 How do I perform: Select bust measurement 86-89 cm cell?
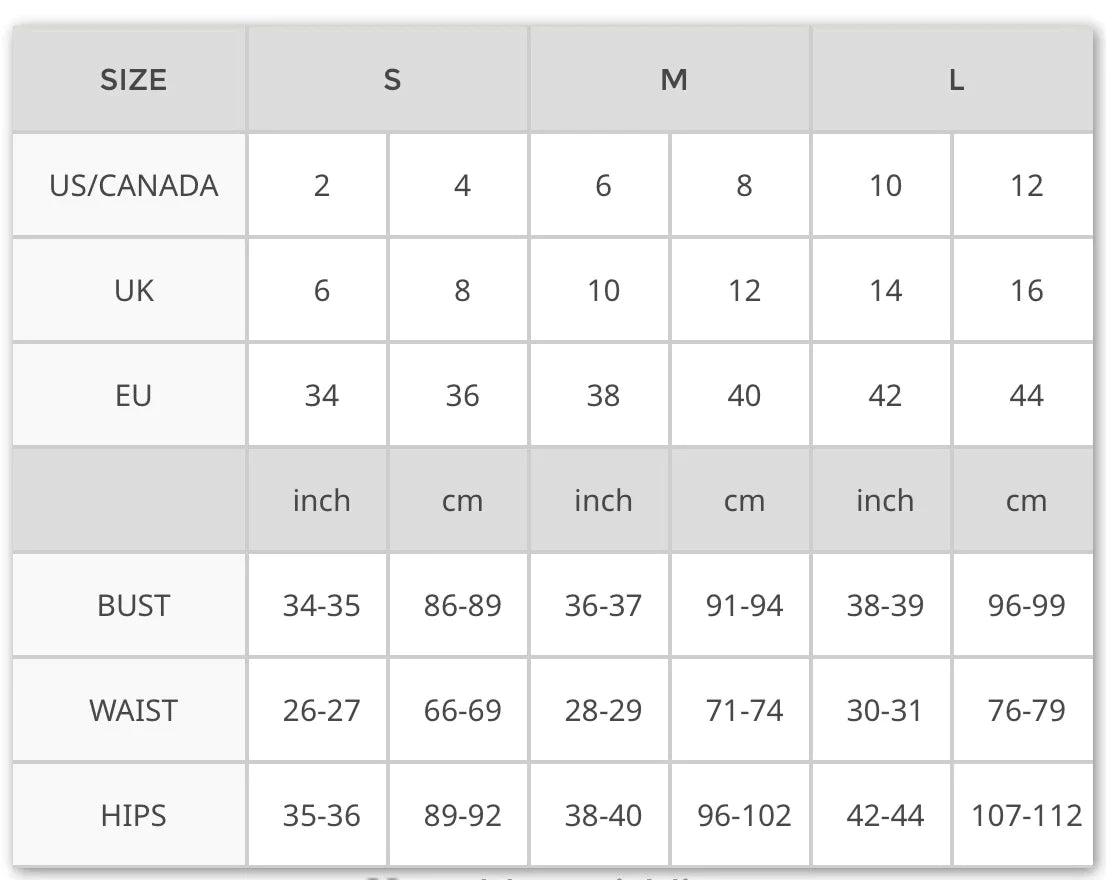pyautogui.click(x=462, y=606)
